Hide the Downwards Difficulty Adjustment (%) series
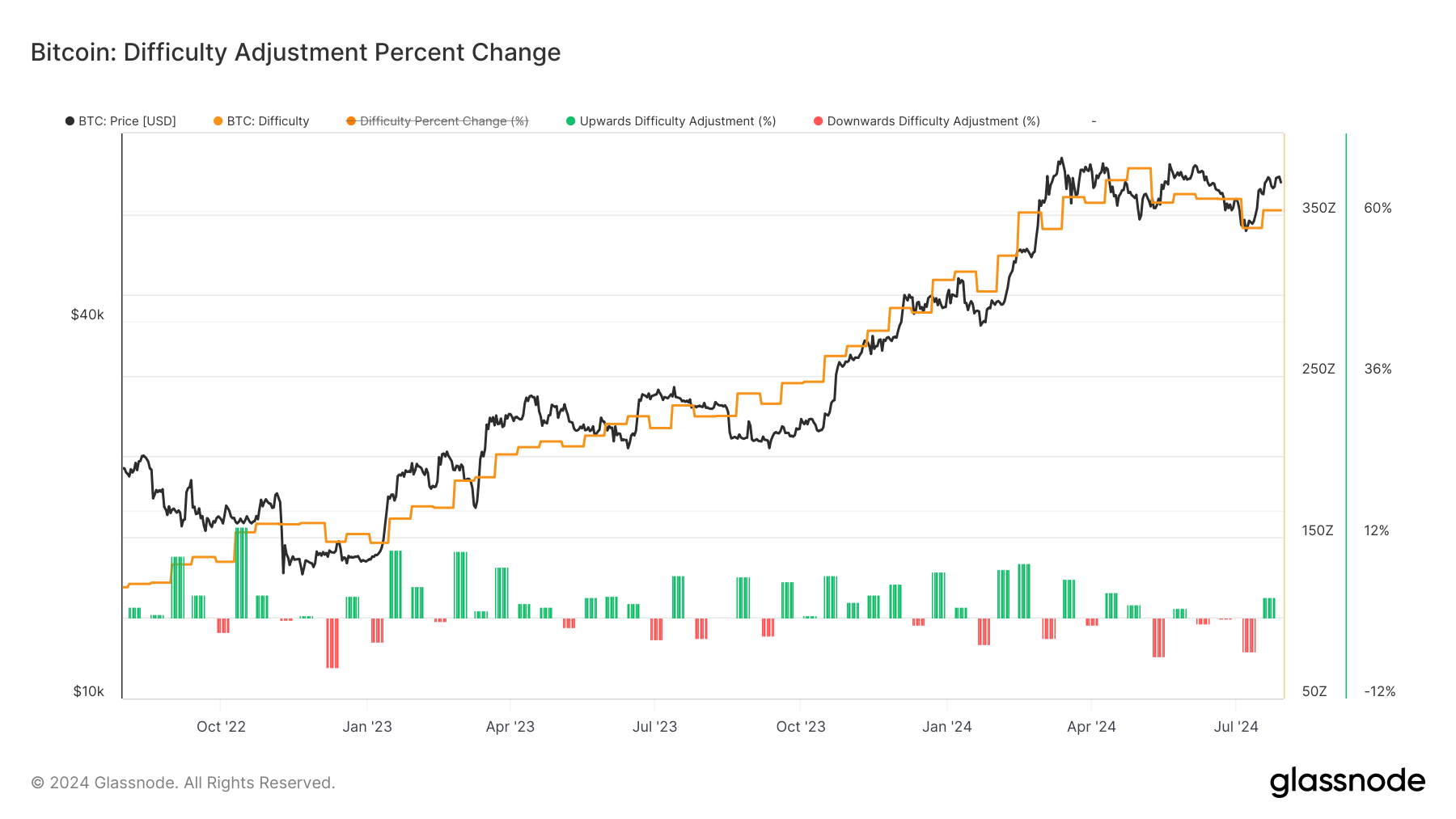The width and height of the screenshot is (1456, 819). [933, 121]
